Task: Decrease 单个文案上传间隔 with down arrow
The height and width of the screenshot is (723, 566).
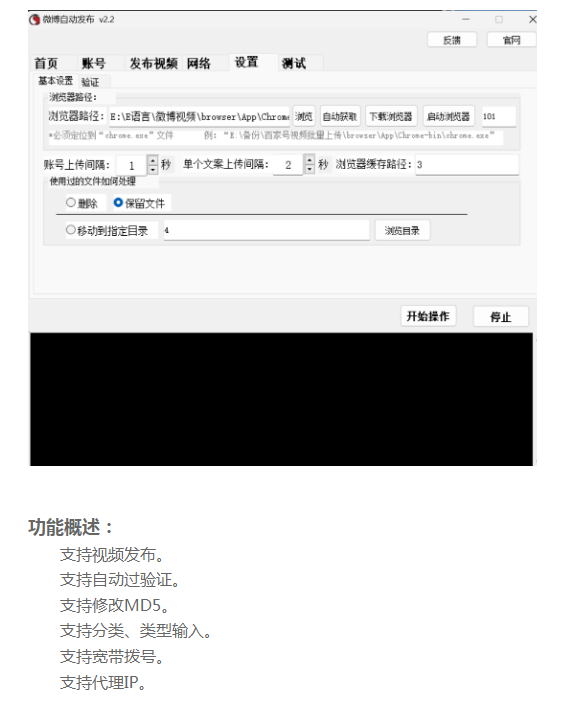Action: pos(310,169)
